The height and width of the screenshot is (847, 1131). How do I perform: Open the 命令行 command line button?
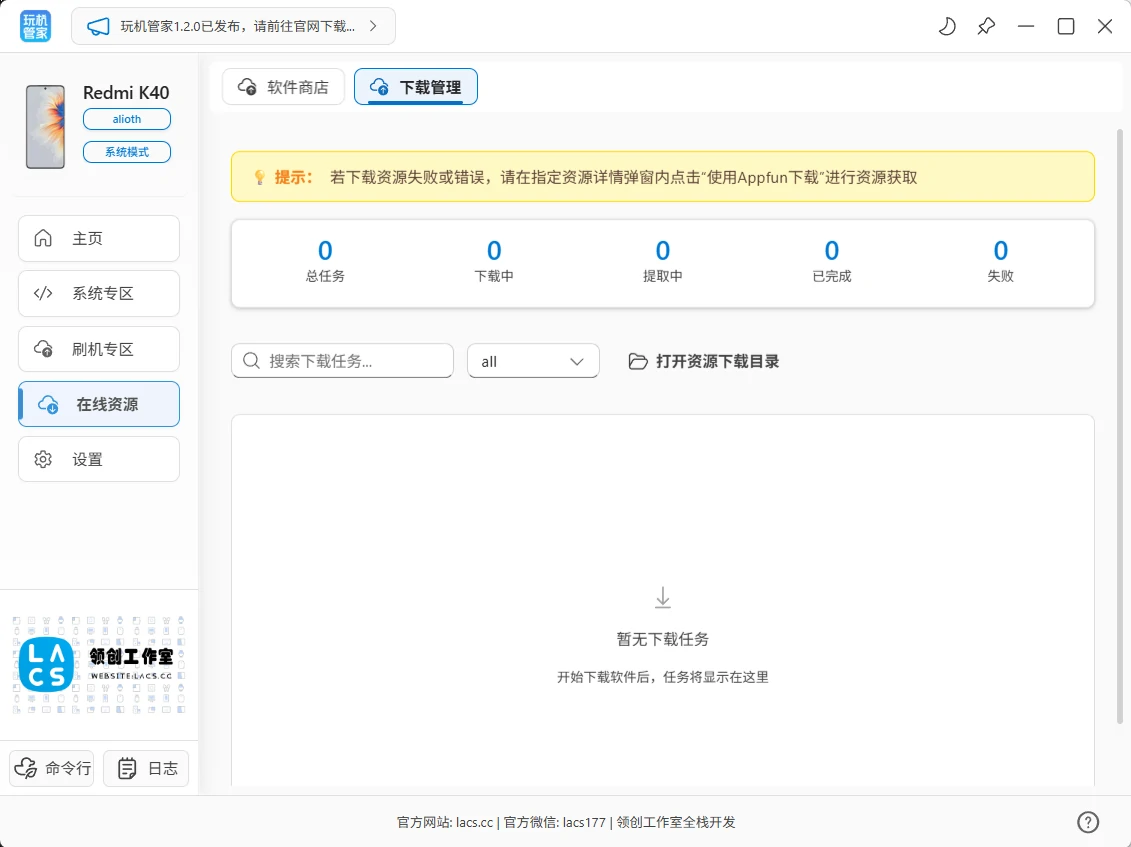pos(52,768)
